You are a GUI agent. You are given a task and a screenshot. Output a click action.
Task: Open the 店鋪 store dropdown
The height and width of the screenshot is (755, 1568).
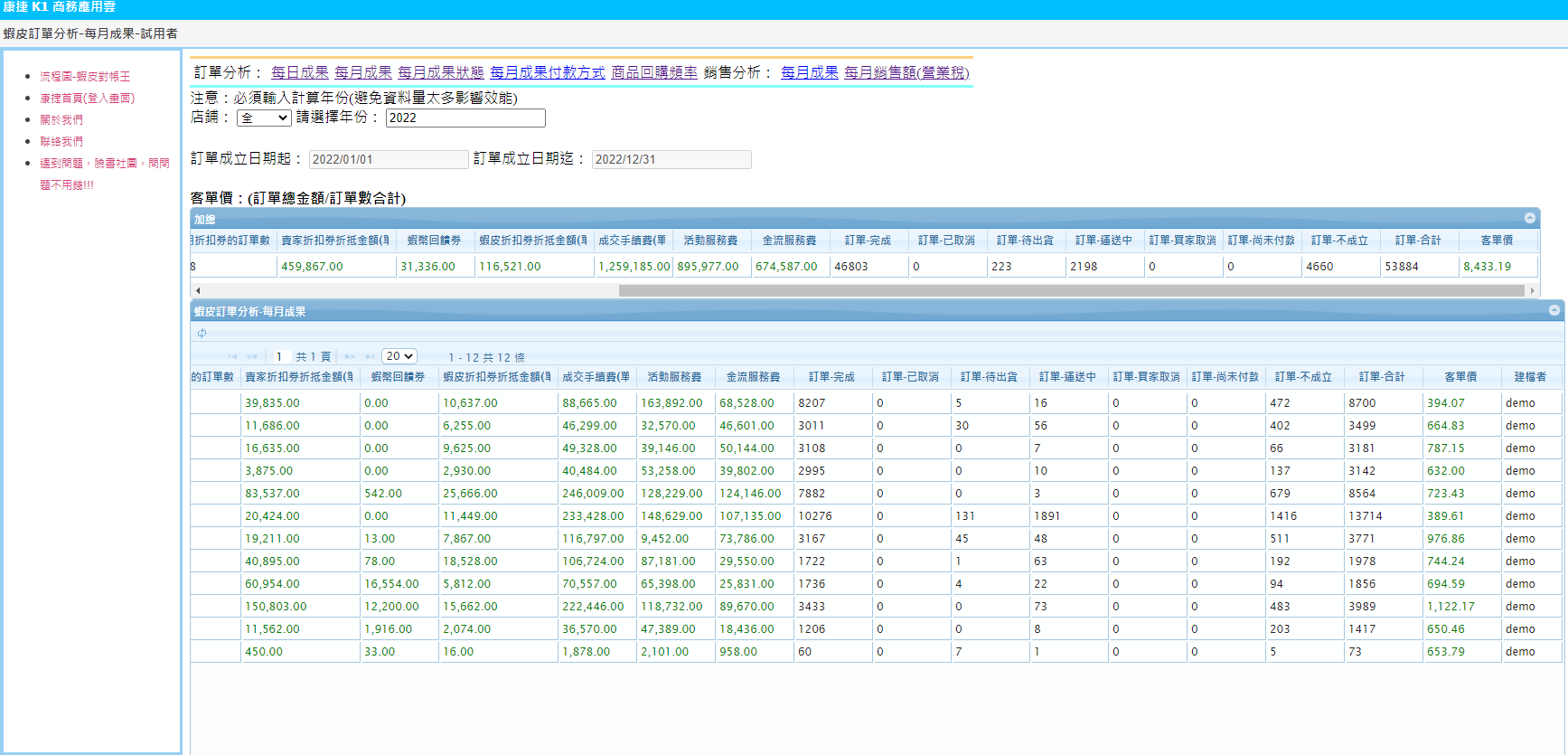[x=263, y=118]
